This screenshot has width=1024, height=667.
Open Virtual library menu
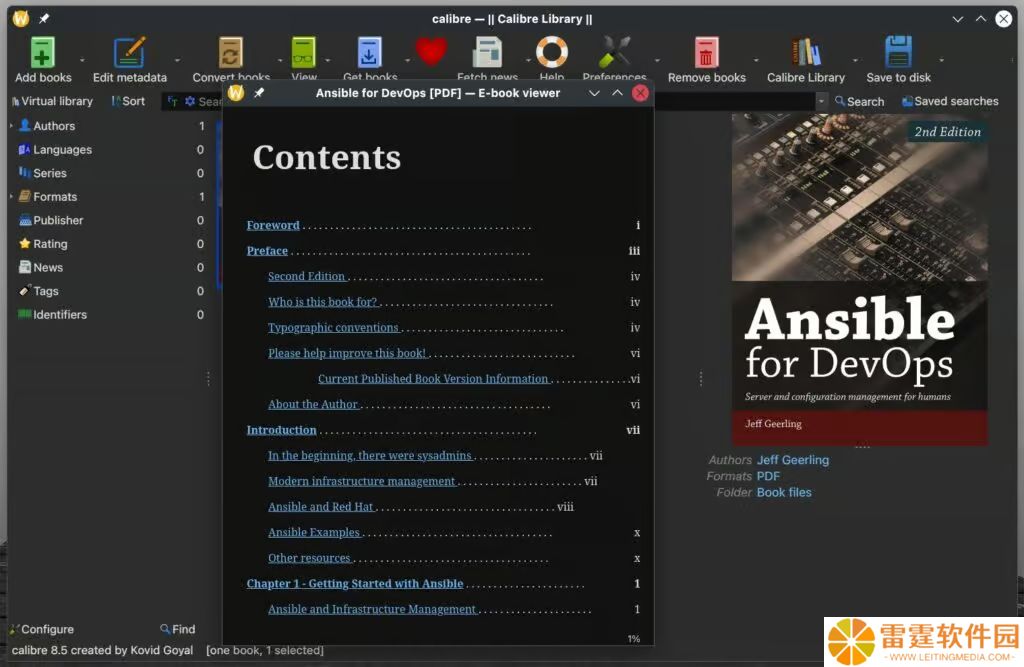(52, 101)
